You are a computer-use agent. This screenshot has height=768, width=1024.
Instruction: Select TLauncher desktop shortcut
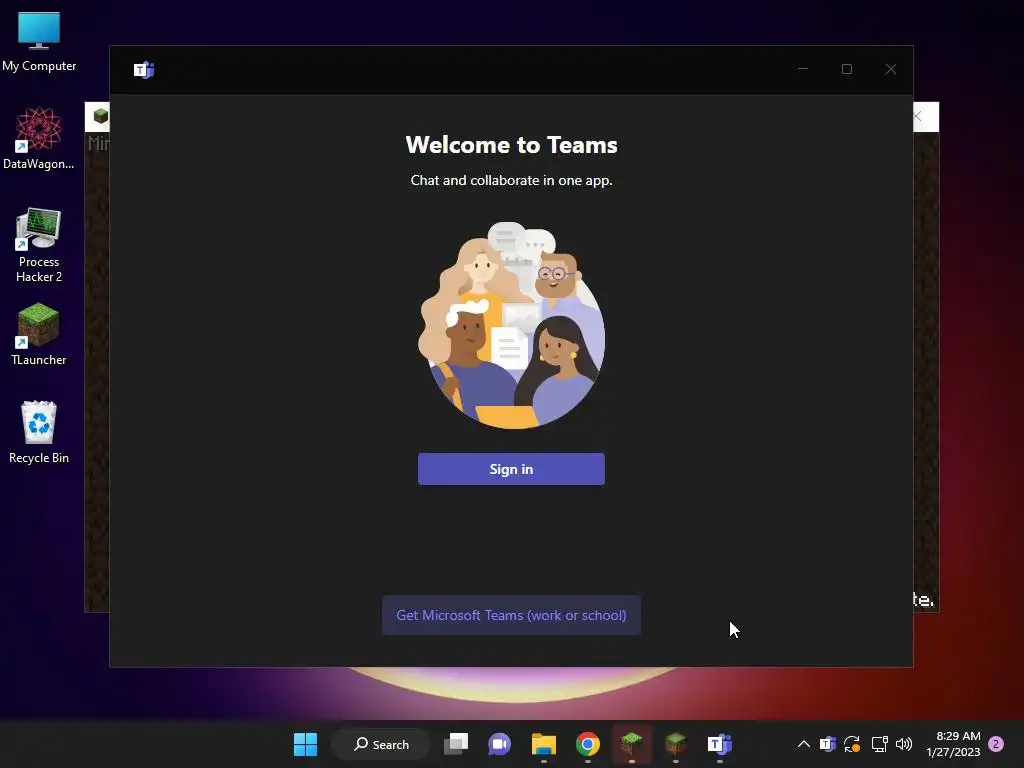39,334
